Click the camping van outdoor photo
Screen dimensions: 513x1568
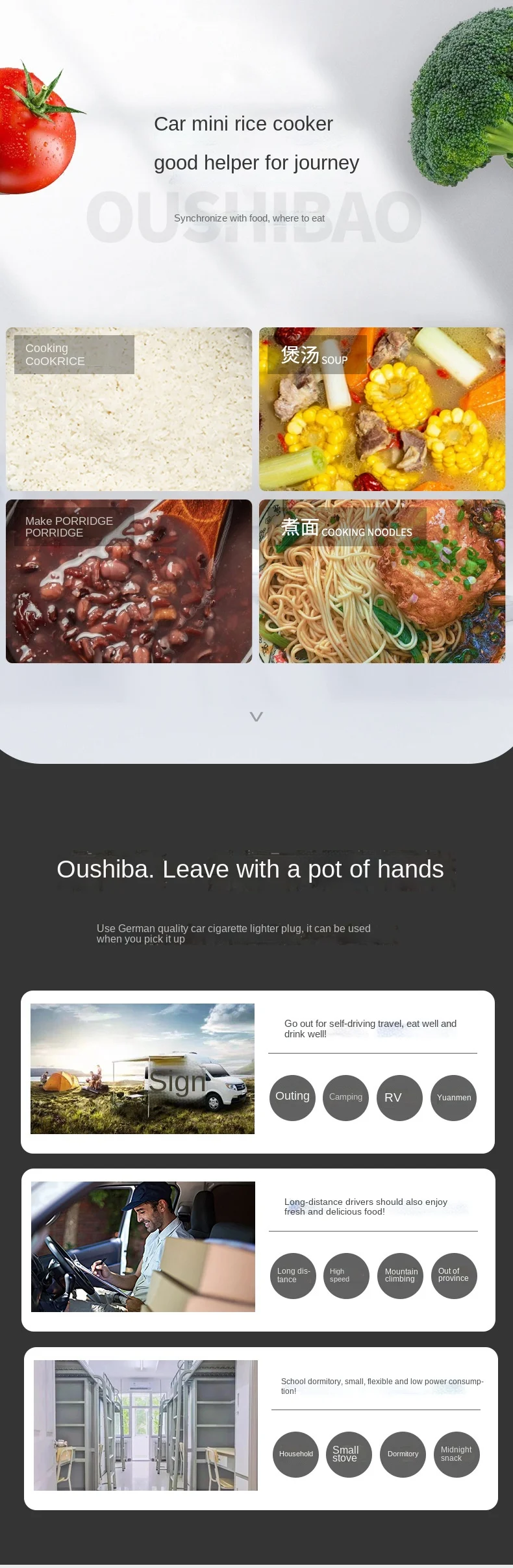(x=142, y=1069)
